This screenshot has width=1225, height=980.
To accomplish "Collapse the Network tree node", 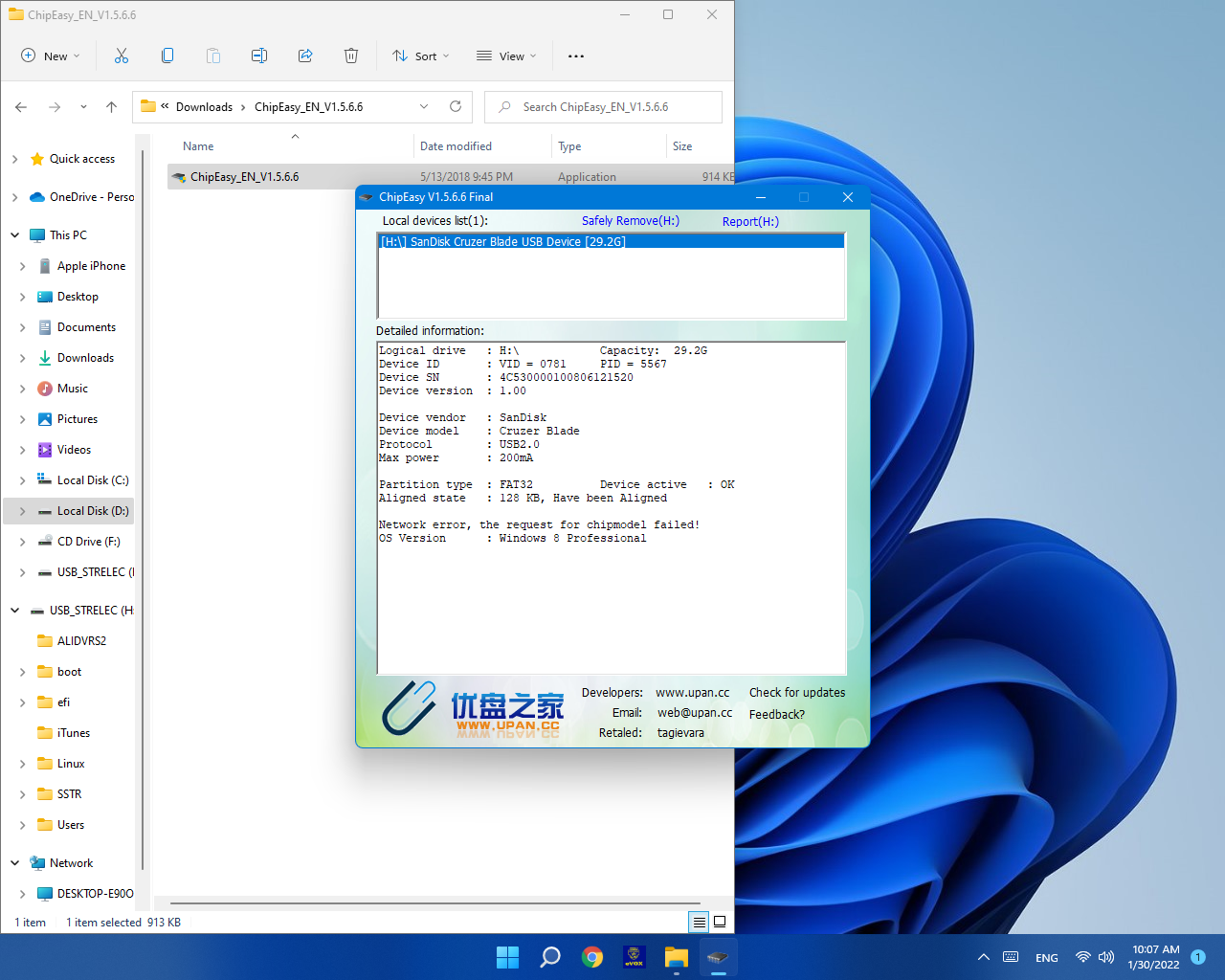I will pos(14,863).
